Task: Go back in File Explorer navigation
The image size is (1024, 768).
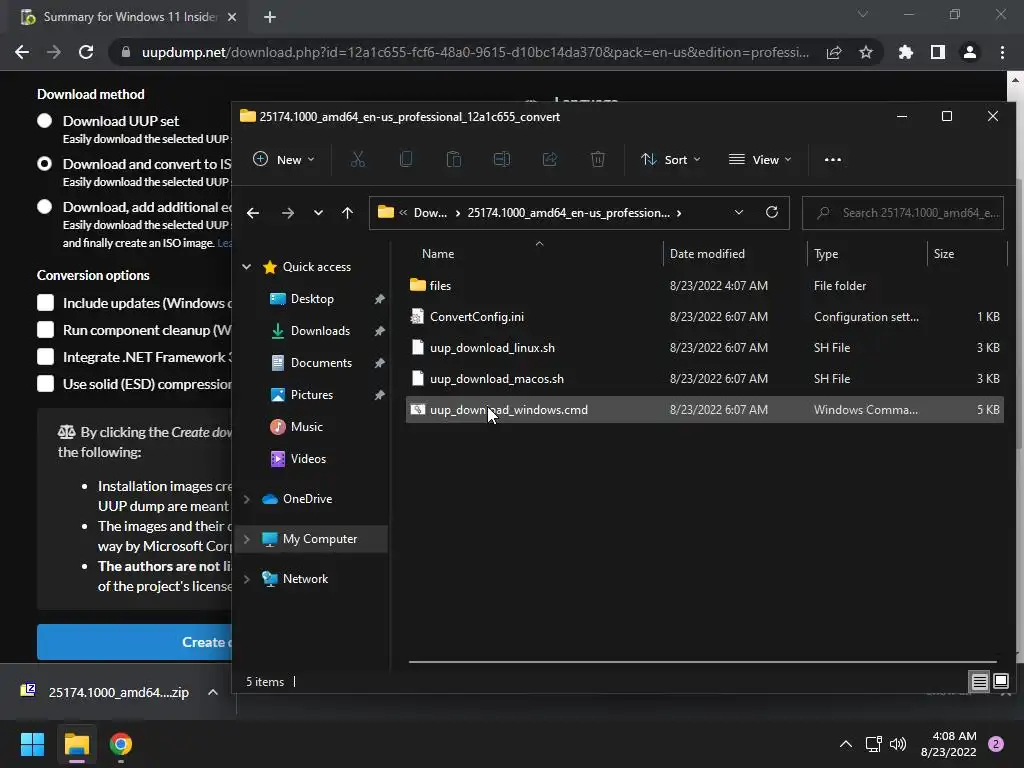Action: click(253, 213)
